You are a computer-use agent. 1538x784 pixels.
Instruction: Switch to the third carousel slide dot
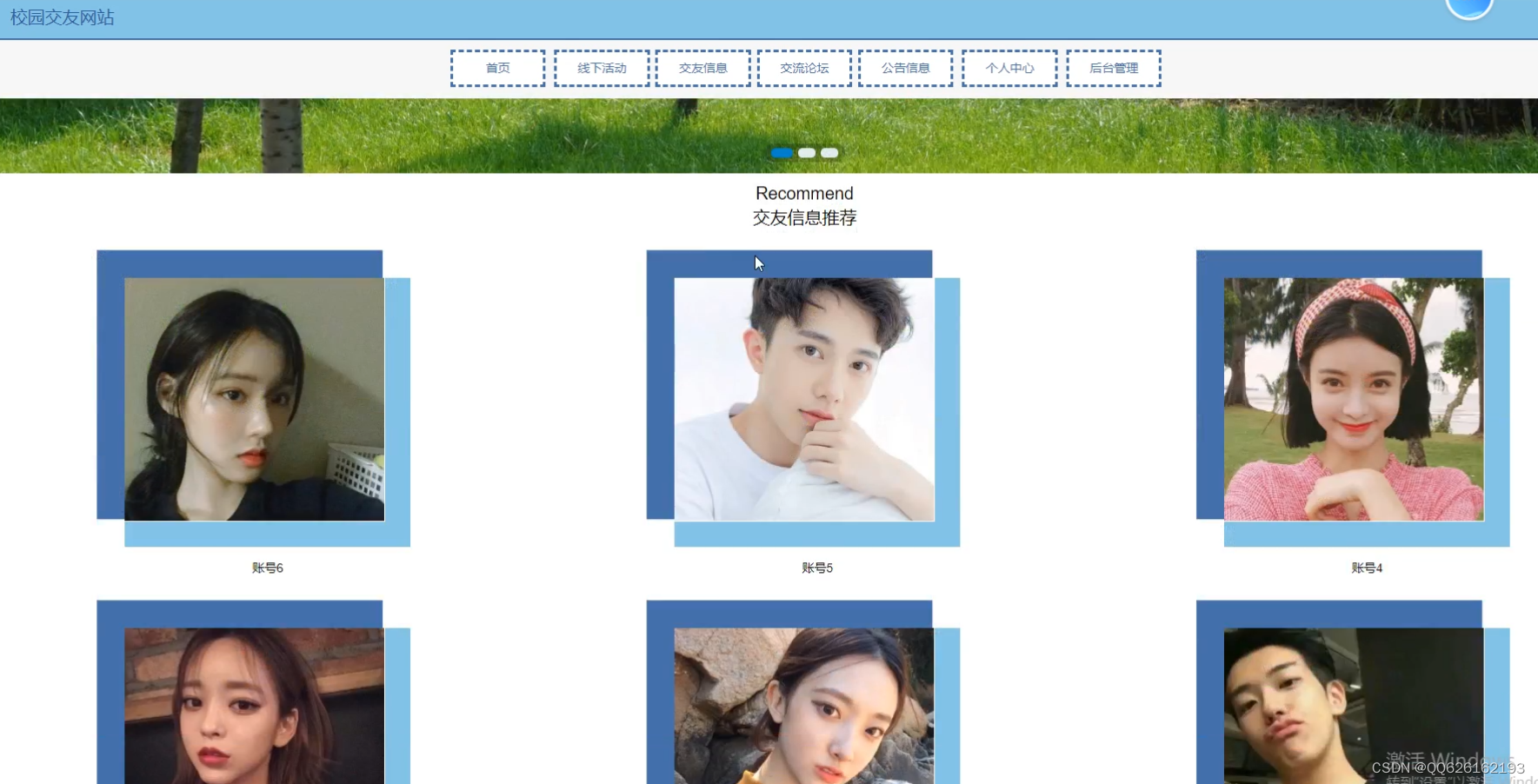829,153
